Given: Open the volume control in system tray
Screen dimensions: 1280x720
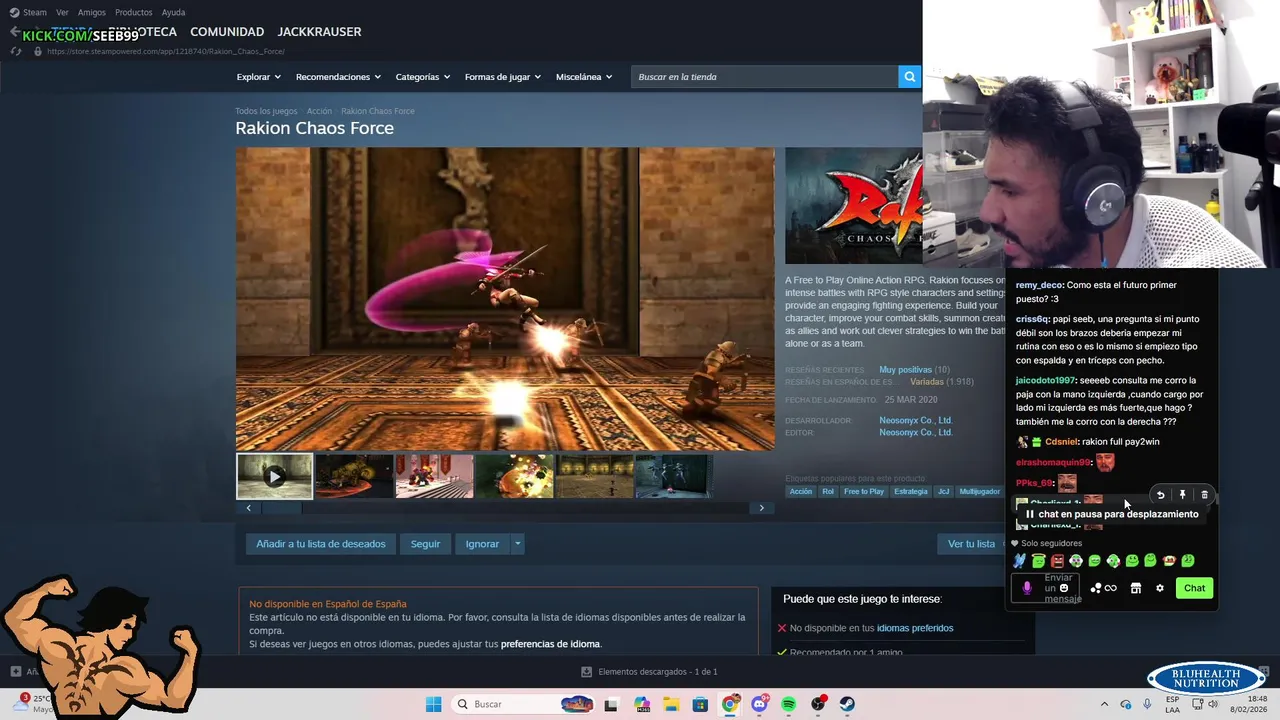Looking at the screenshot, I should (1213, 704).
